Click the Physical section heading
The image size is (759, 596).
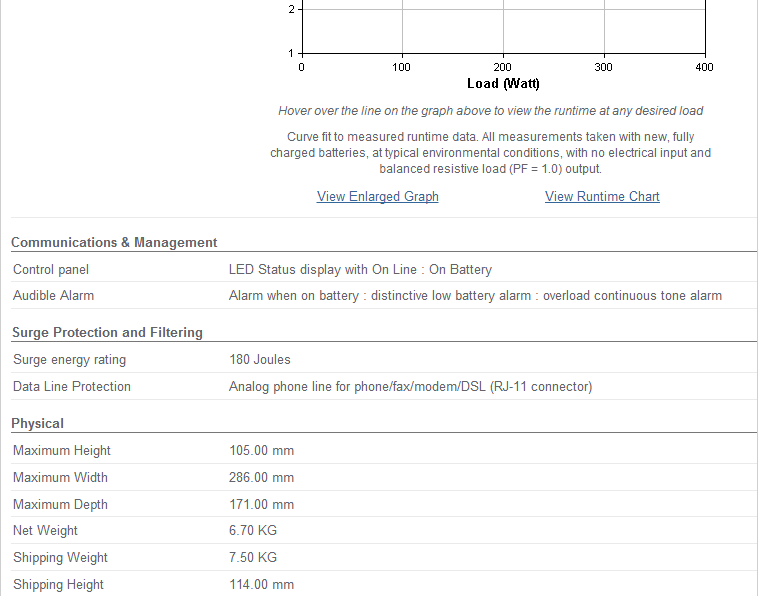point(37,424)
